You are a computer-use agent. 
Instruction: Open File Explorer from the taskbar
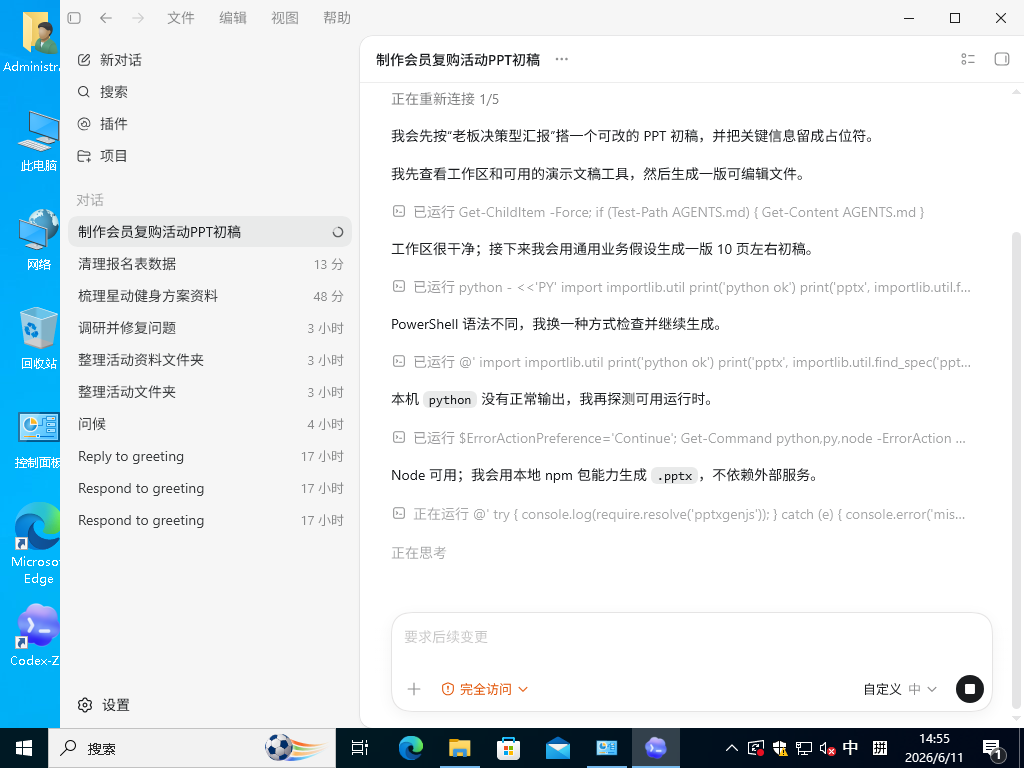pos(460,748)
